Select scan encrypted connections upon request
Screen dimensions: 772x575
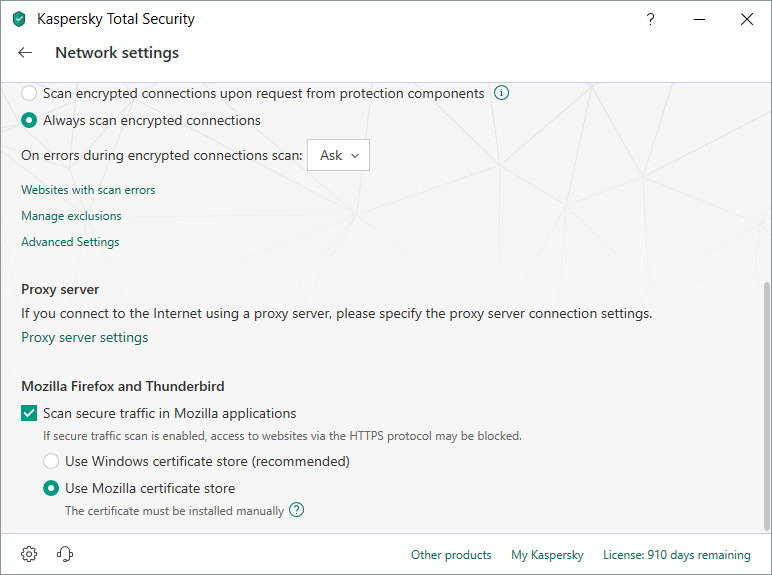pos(30,93)
